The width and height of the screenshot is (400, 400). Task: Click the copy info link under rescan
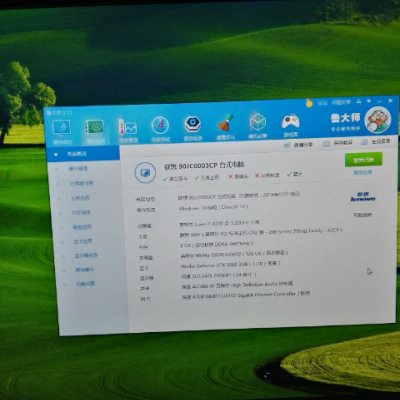pyautogui.click(x=363, y=173)
